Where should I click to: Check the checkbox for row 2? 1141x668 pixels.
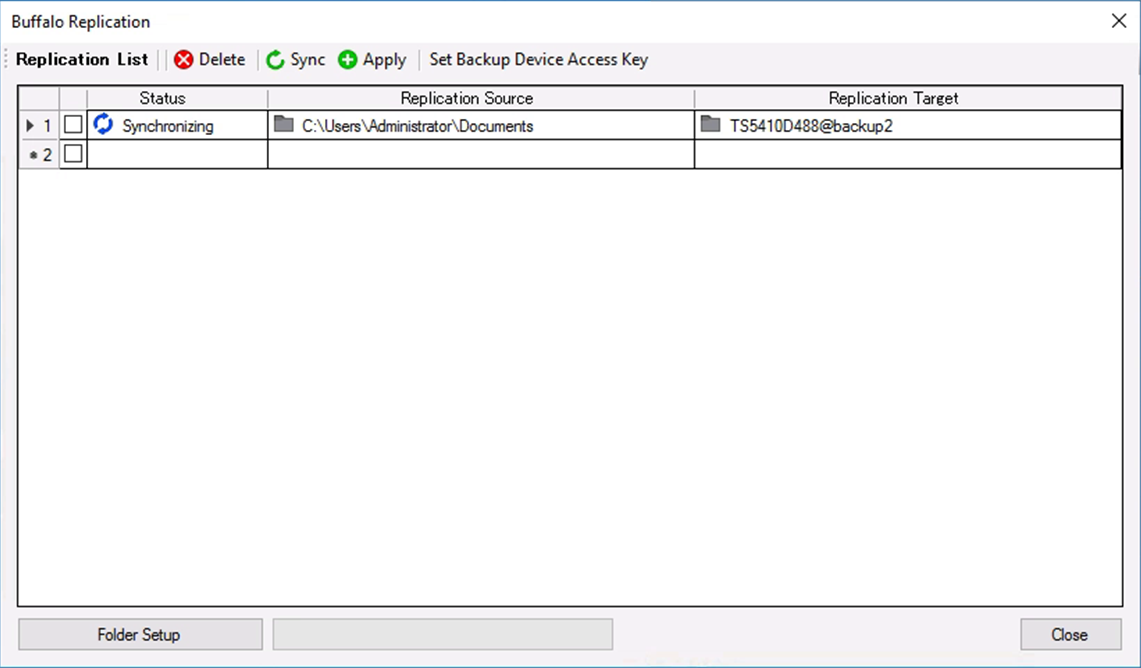pyautogui.click(x=73, y=154)
